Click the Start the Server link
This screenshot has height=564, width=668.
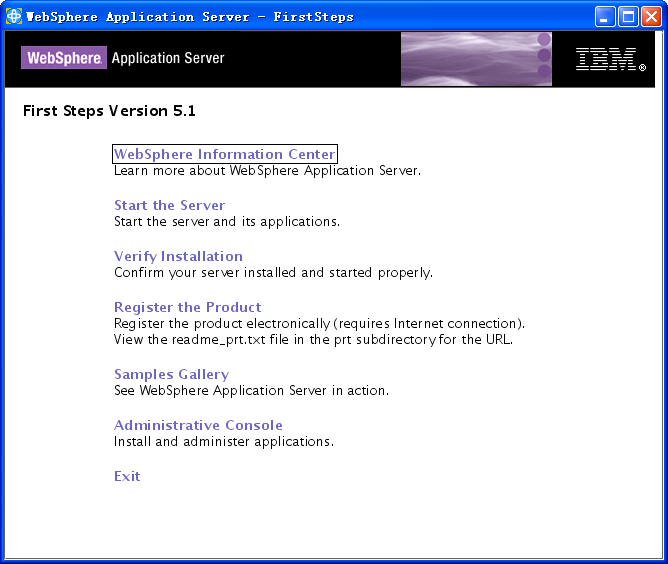point(169,205)
